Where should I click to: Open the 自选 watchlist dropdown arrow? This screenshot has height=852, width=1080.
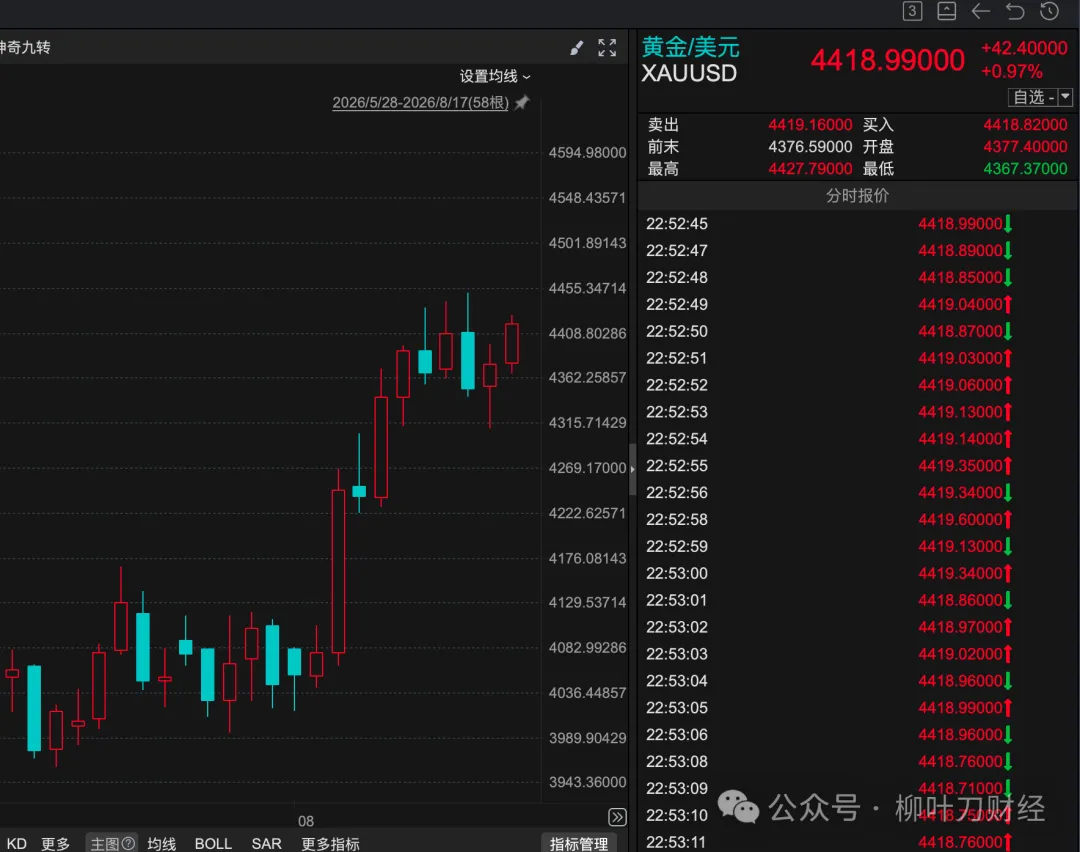click(1065, 97)
